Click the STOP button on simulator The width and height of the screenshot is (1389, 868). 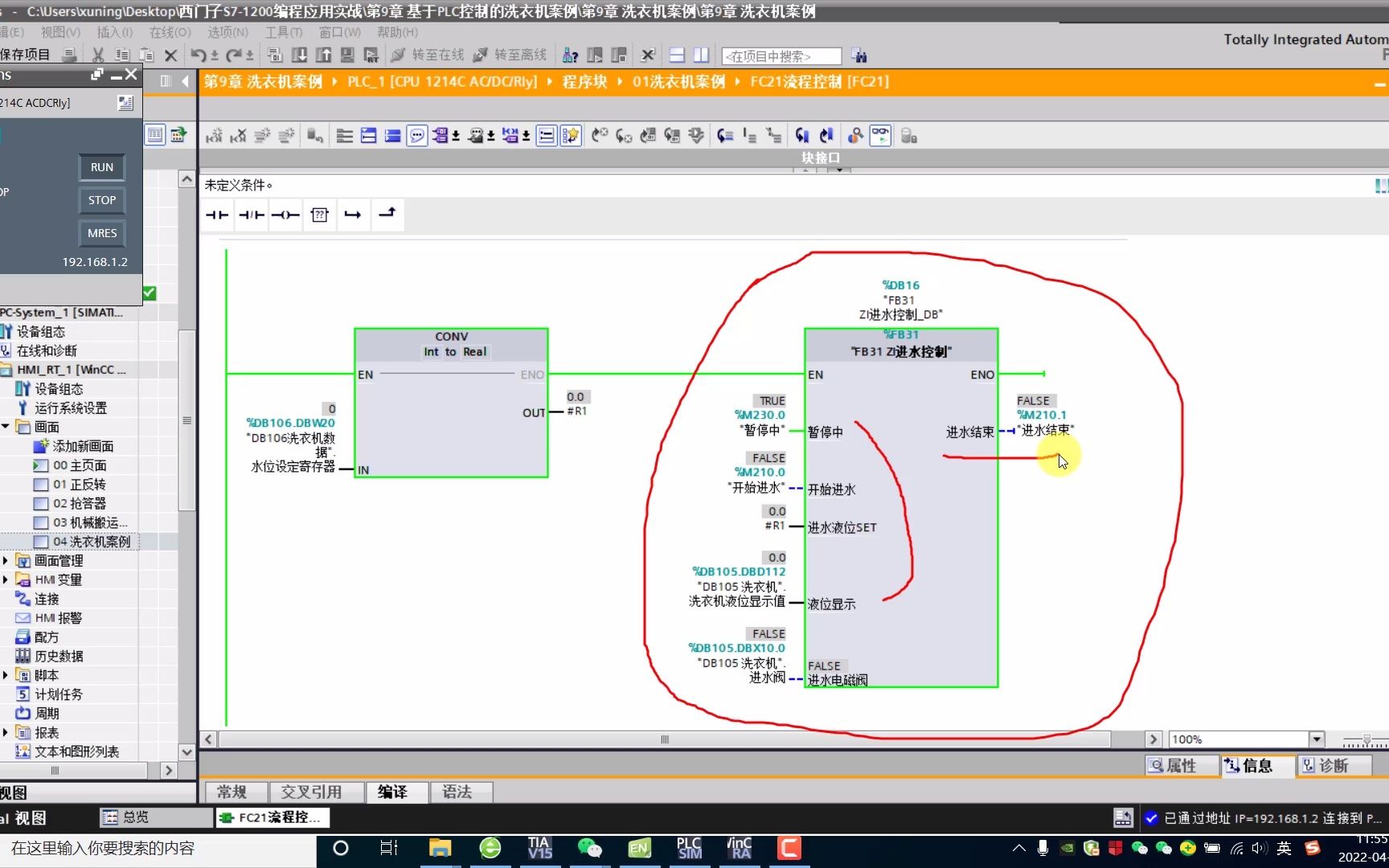(x=102, y=200)
